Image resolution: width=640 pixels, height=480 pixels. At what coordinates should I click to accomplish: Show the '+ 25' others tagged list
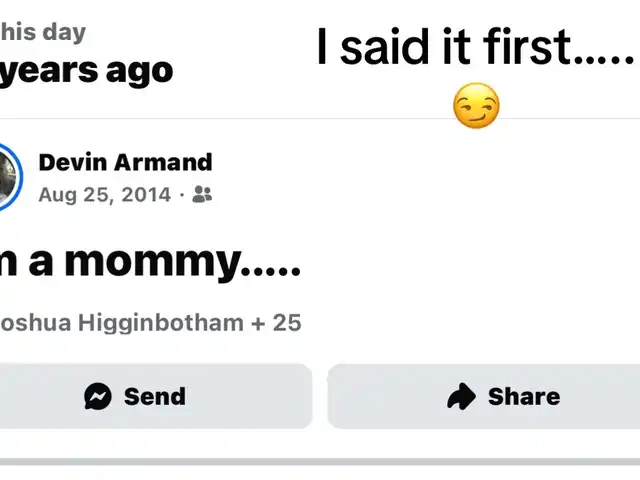point(277,322)
